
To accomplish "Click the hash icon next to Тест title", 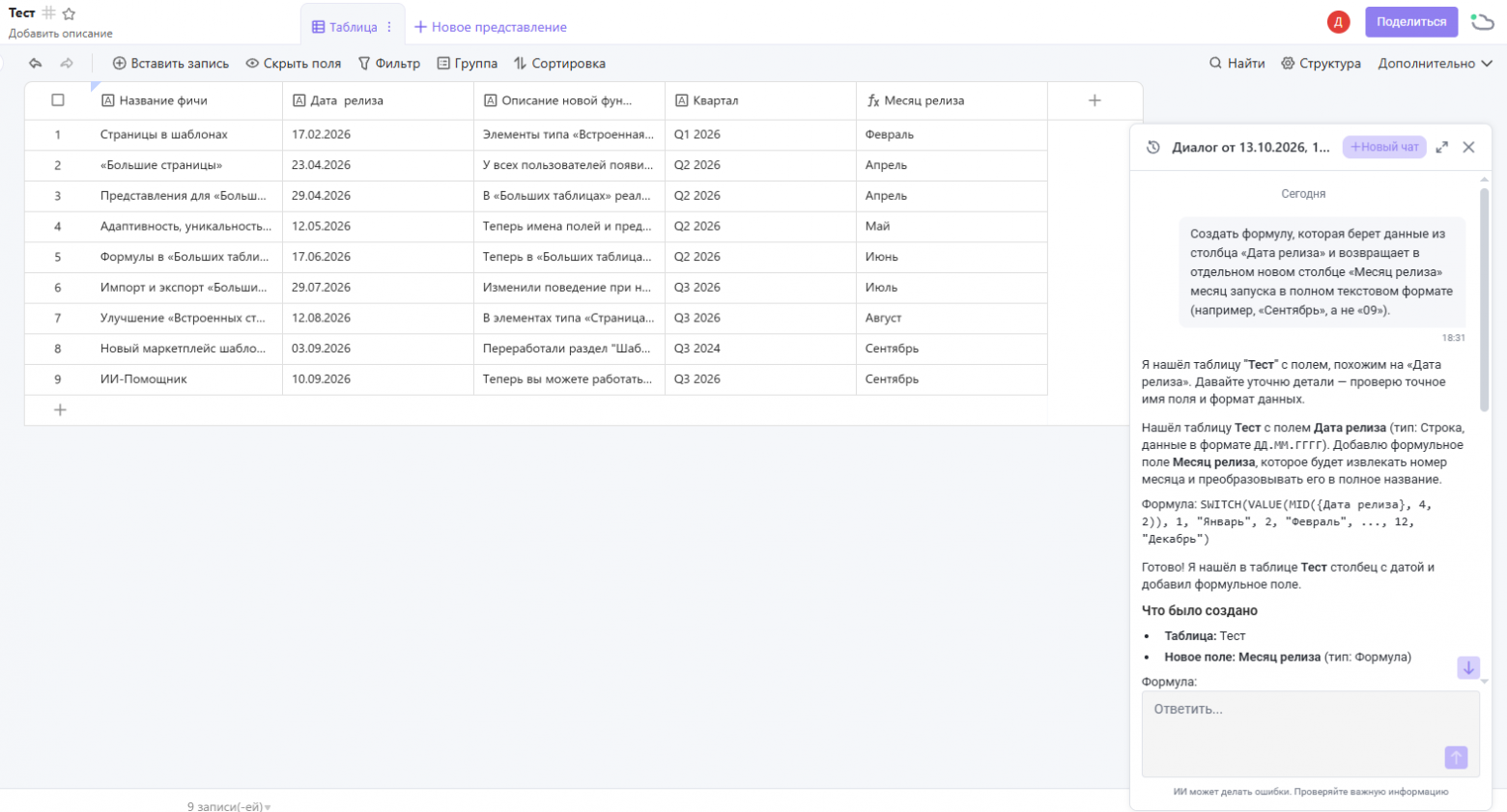I will tap(48, 14).
